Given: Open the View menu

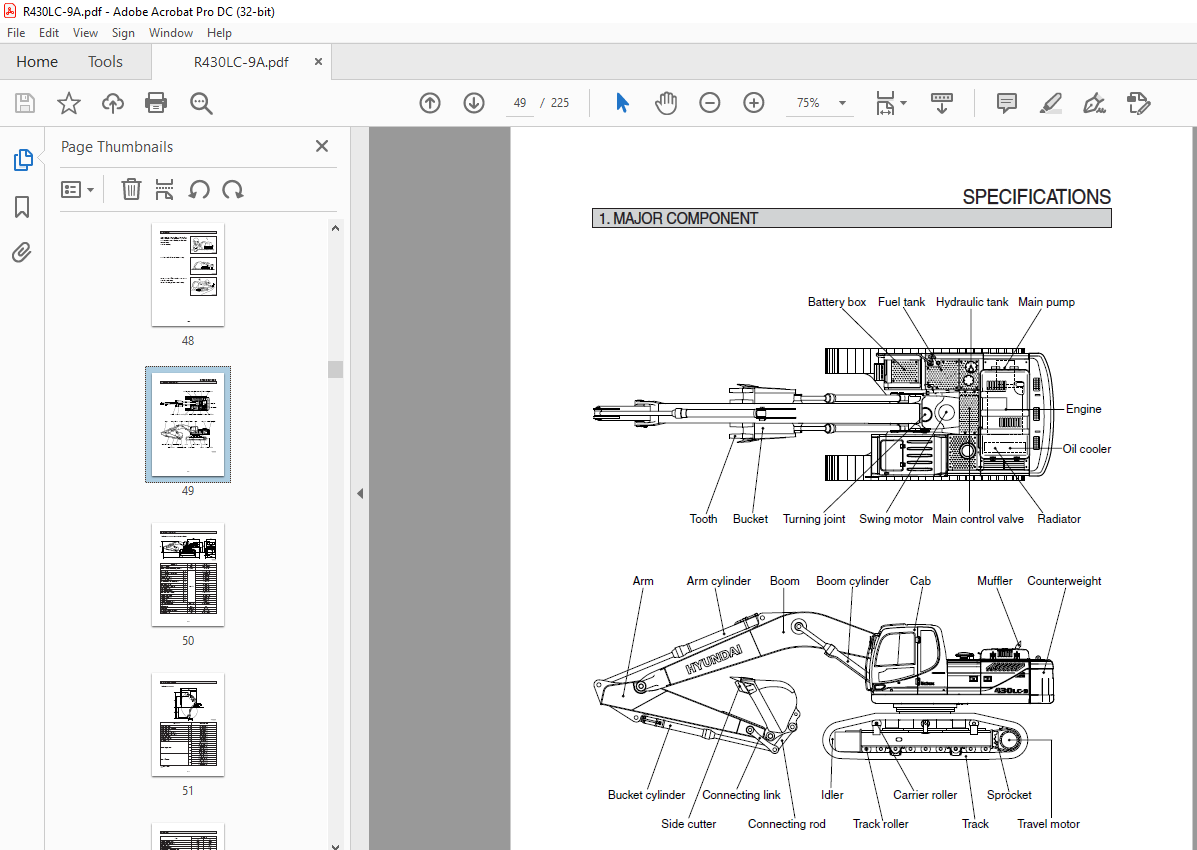Looking at the screenshot, I should coord(85,33).
